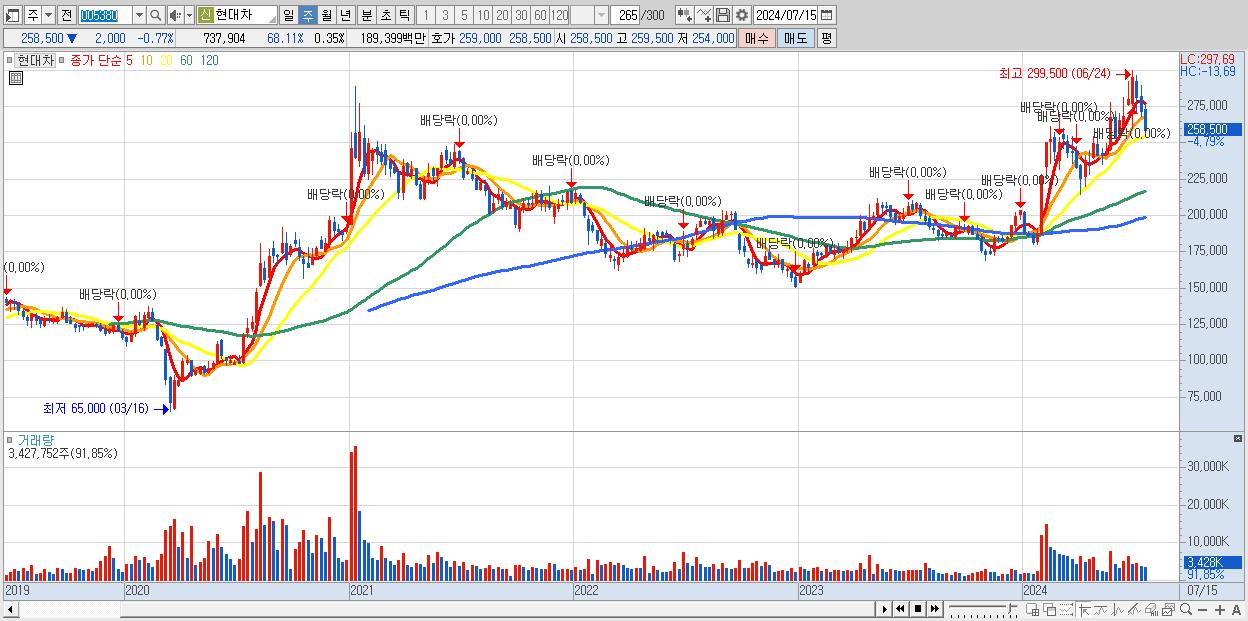
Task: Open the chart layout toggle icon at top-left
Action: 13,15
